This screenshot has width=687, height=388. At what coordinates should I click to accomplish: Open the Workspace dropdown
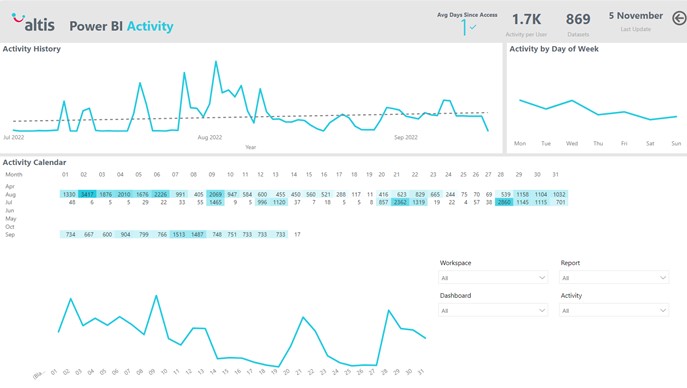[493, 278]
